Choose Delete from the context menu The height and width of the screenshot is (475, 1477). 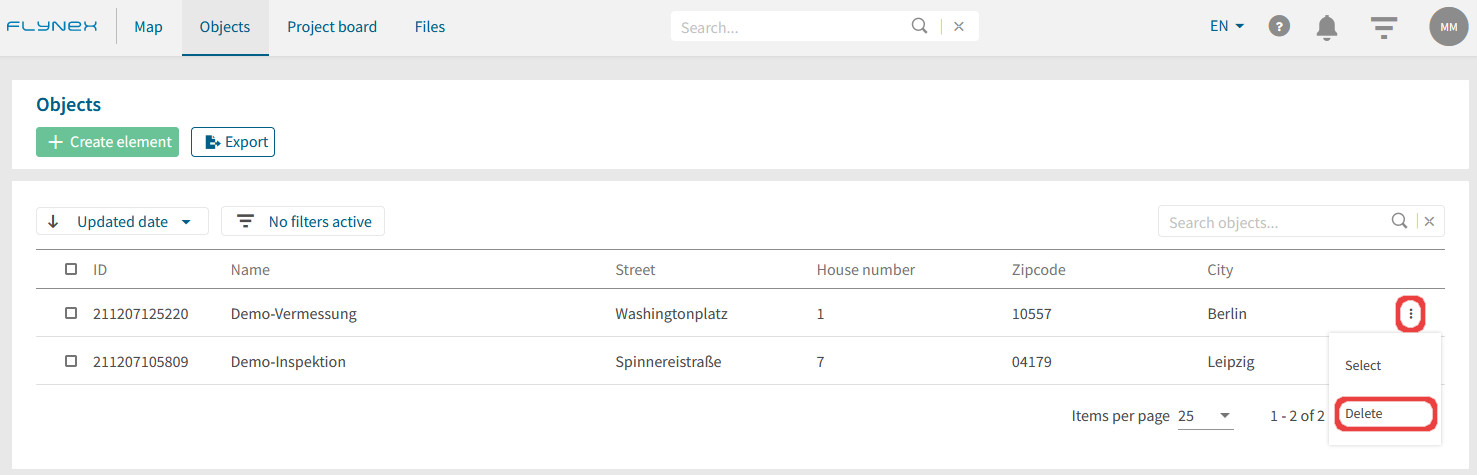1386,414
